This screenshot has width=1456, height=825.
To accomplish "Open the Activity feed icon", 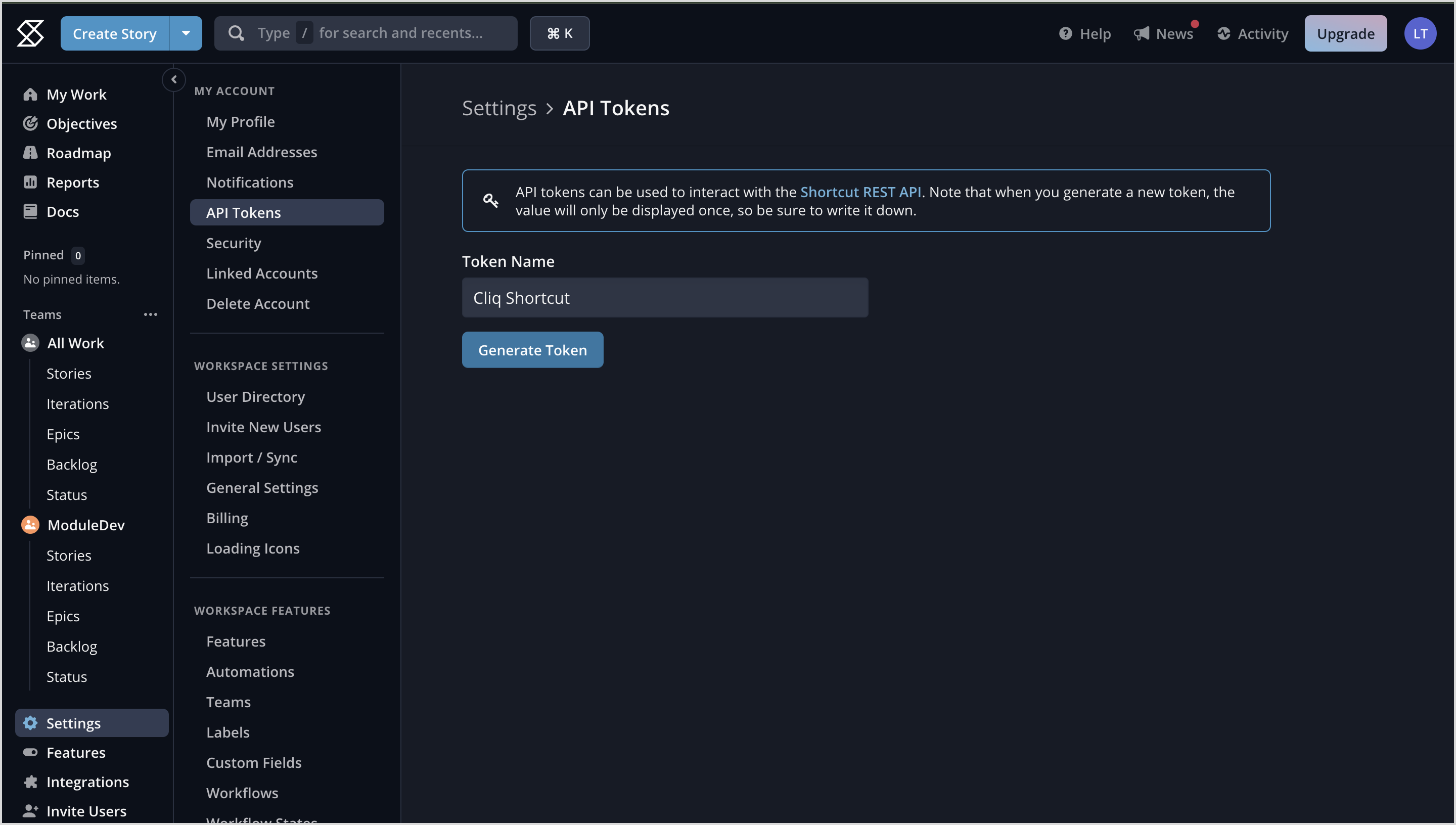I will click(x=1224, y=33).
